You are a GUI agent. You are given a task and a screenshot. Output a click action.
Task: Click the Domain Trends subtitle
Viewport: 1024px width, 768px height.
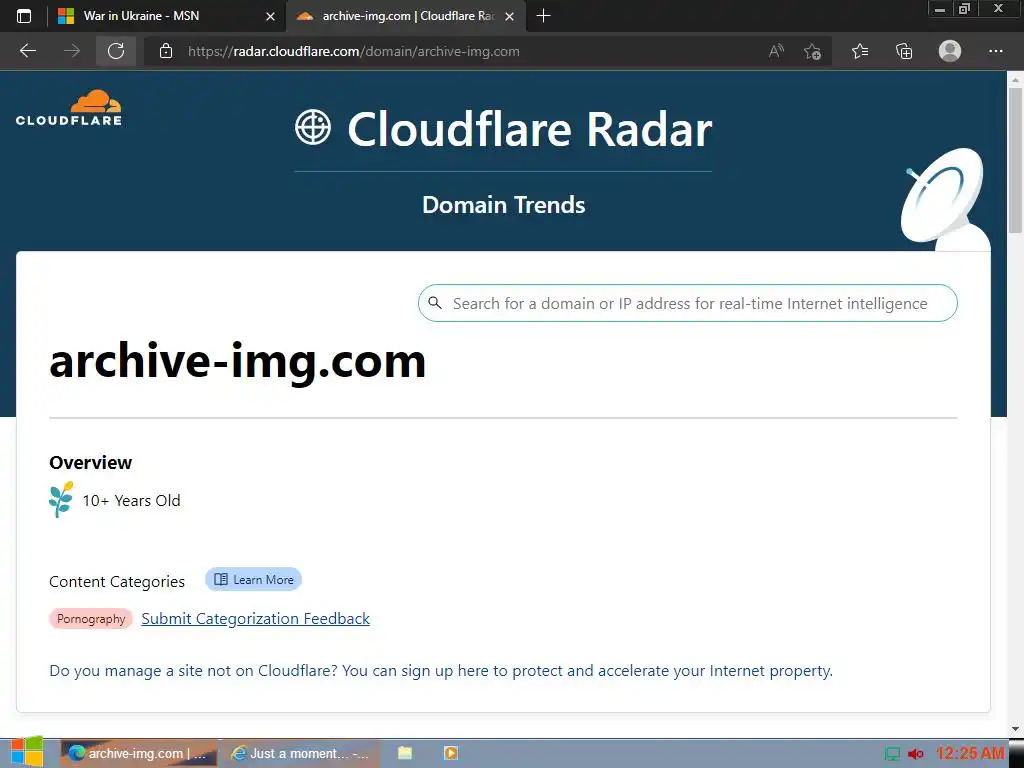[504, 205]
